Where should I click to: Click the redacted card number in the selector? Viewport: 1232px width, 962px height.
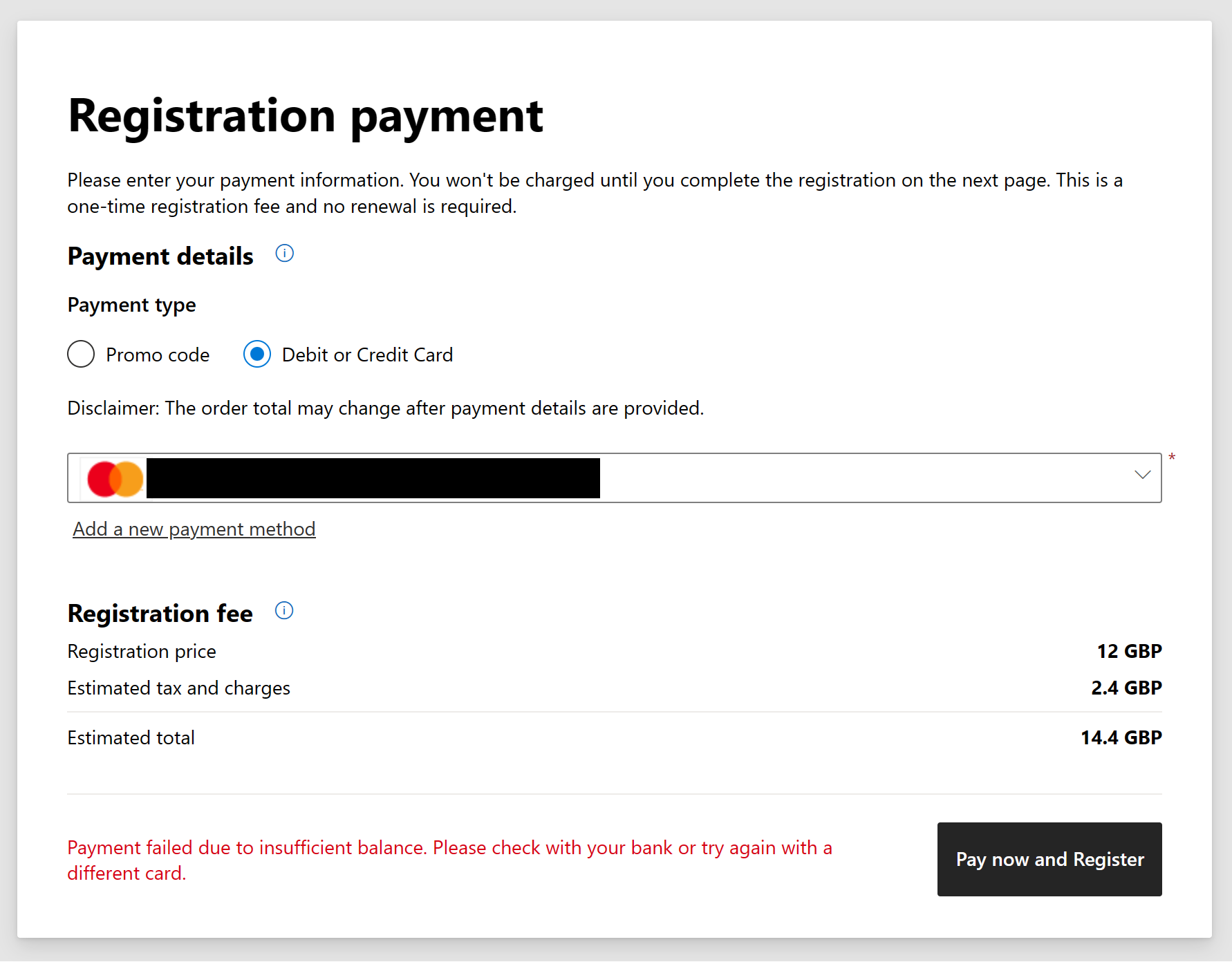(x=373, y=478)
